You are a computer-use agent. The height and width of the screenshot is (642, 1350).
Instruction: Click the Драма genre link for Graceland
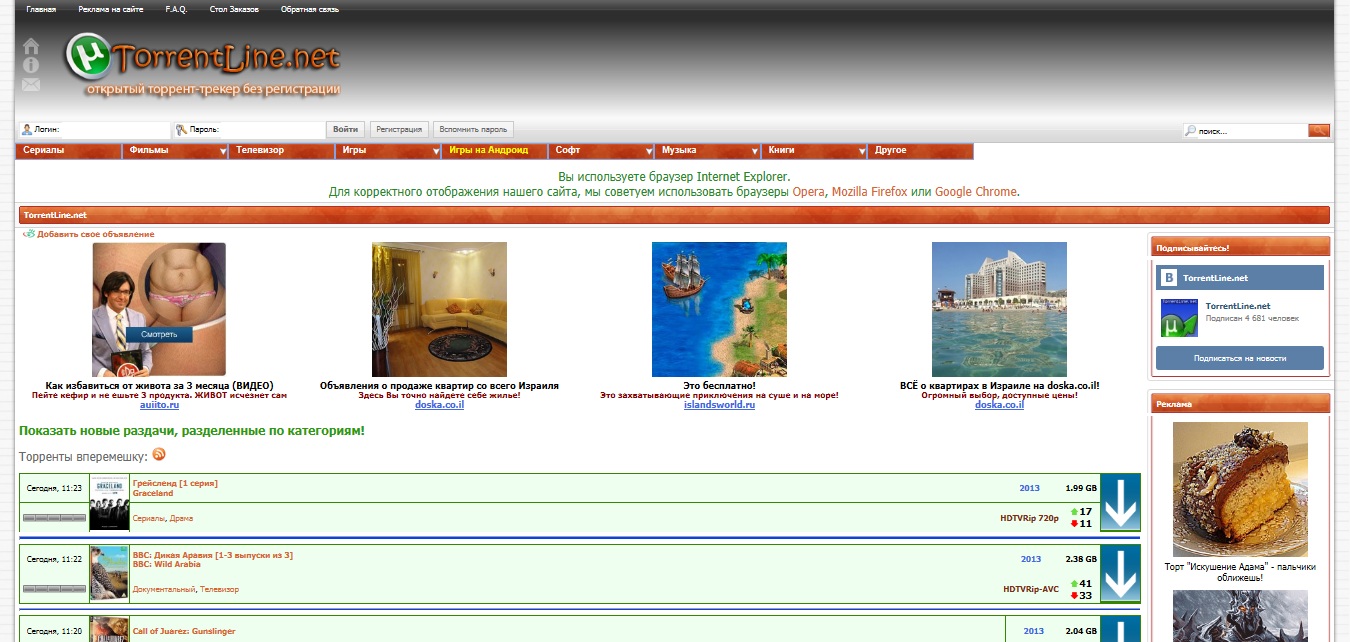pyautogui.click(x=181, y=518)
